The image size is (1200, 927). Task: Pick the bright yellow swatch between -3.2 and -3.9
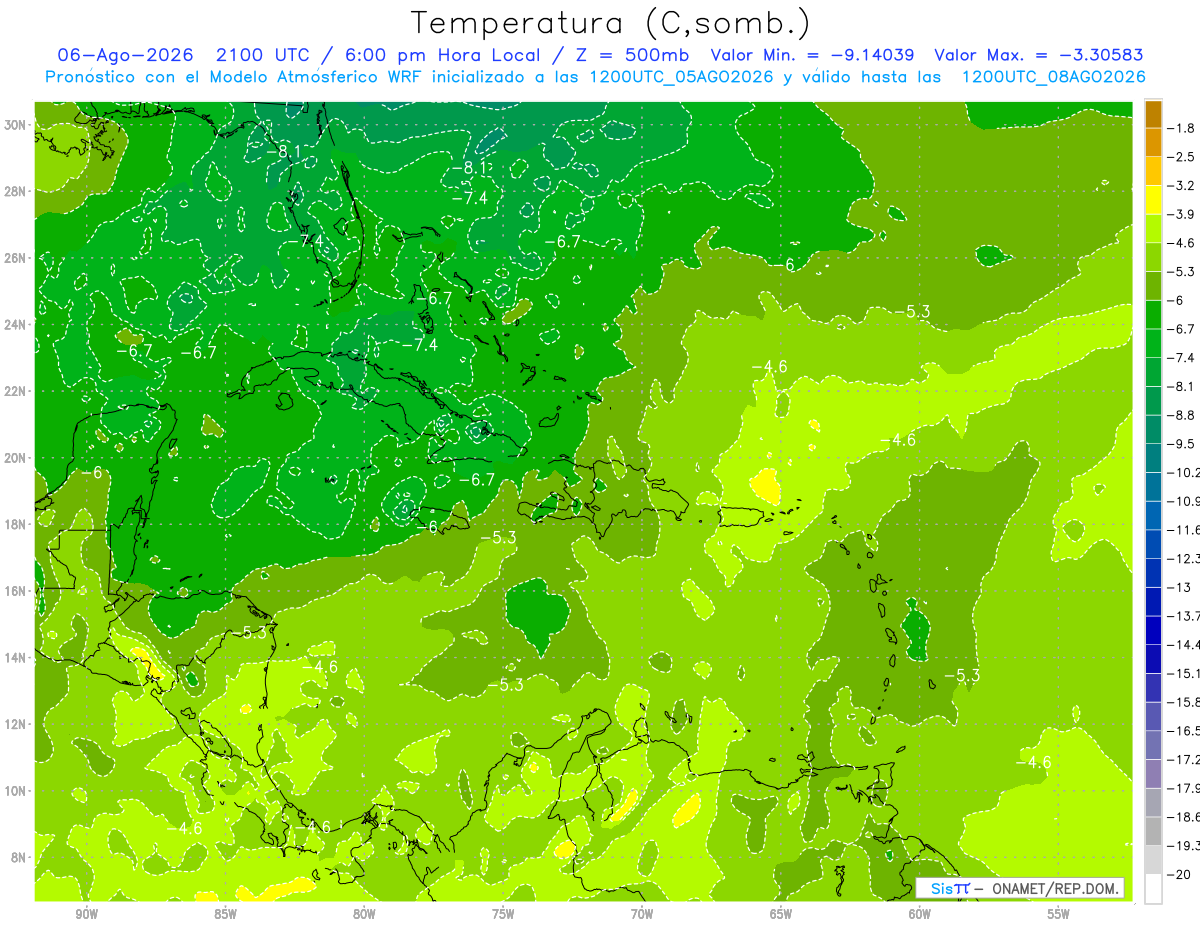(1153, 199)
